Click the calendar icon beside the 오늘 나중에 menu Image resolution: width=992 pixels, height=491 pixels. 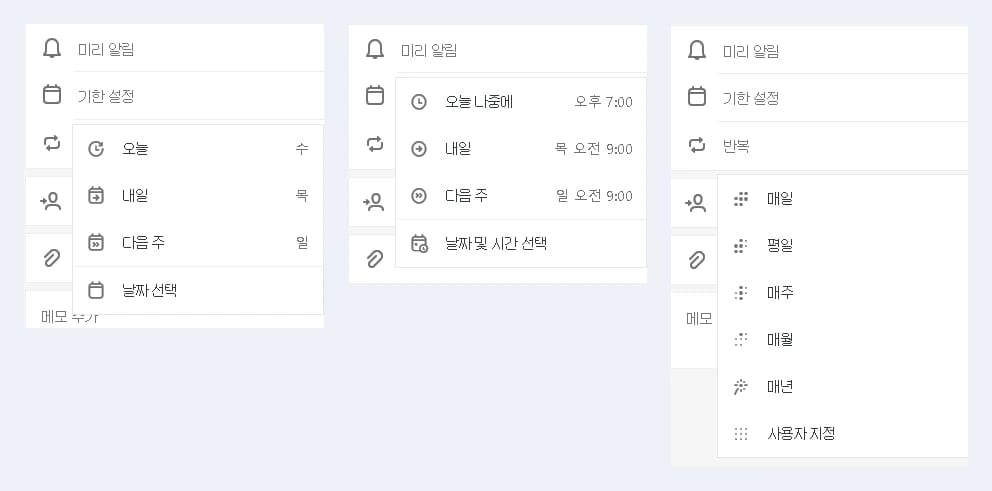tap(375, 96)
